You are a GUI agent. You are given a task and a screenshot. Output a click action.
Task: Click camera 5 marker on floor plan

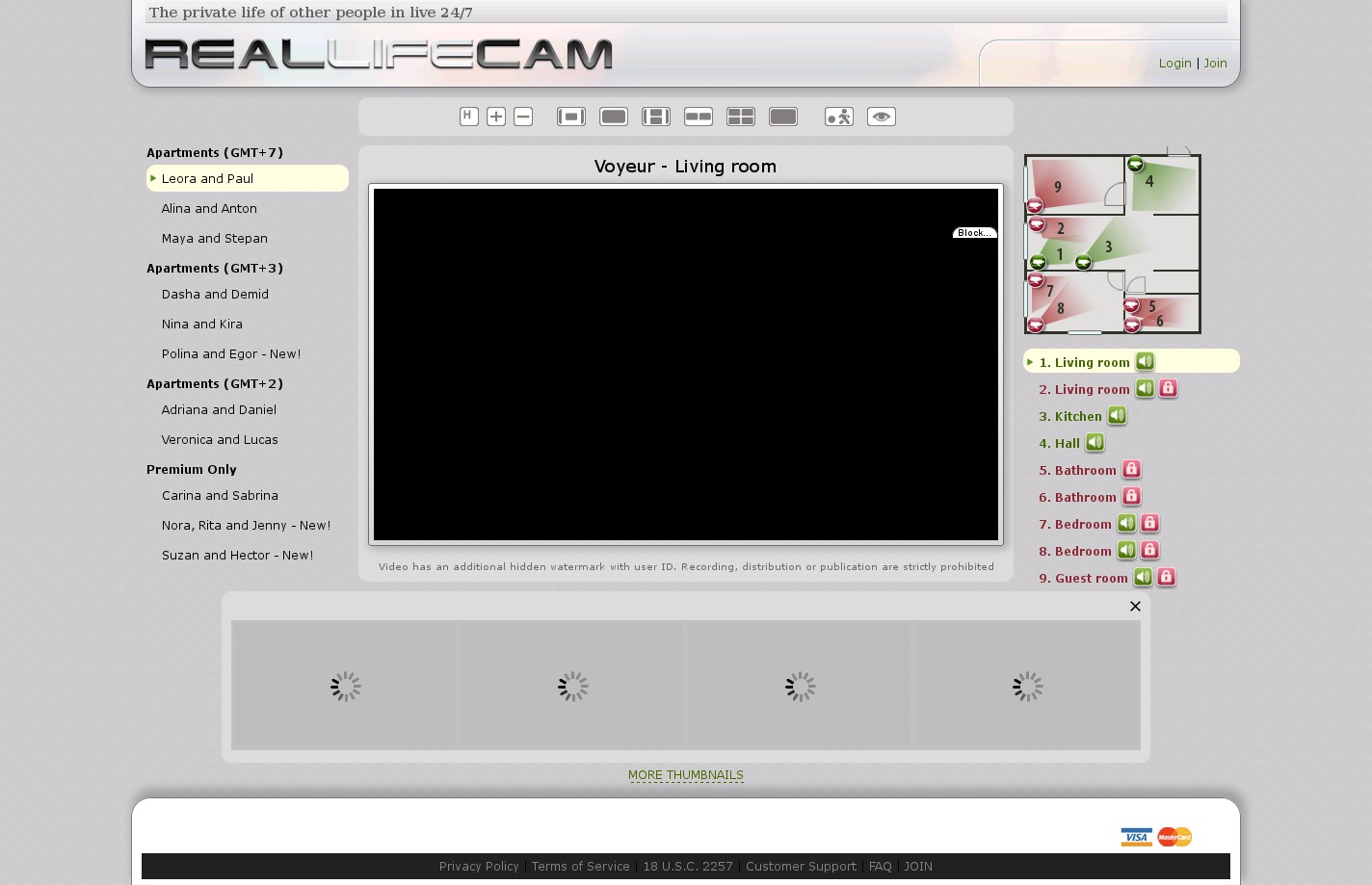coord(1131,305)
